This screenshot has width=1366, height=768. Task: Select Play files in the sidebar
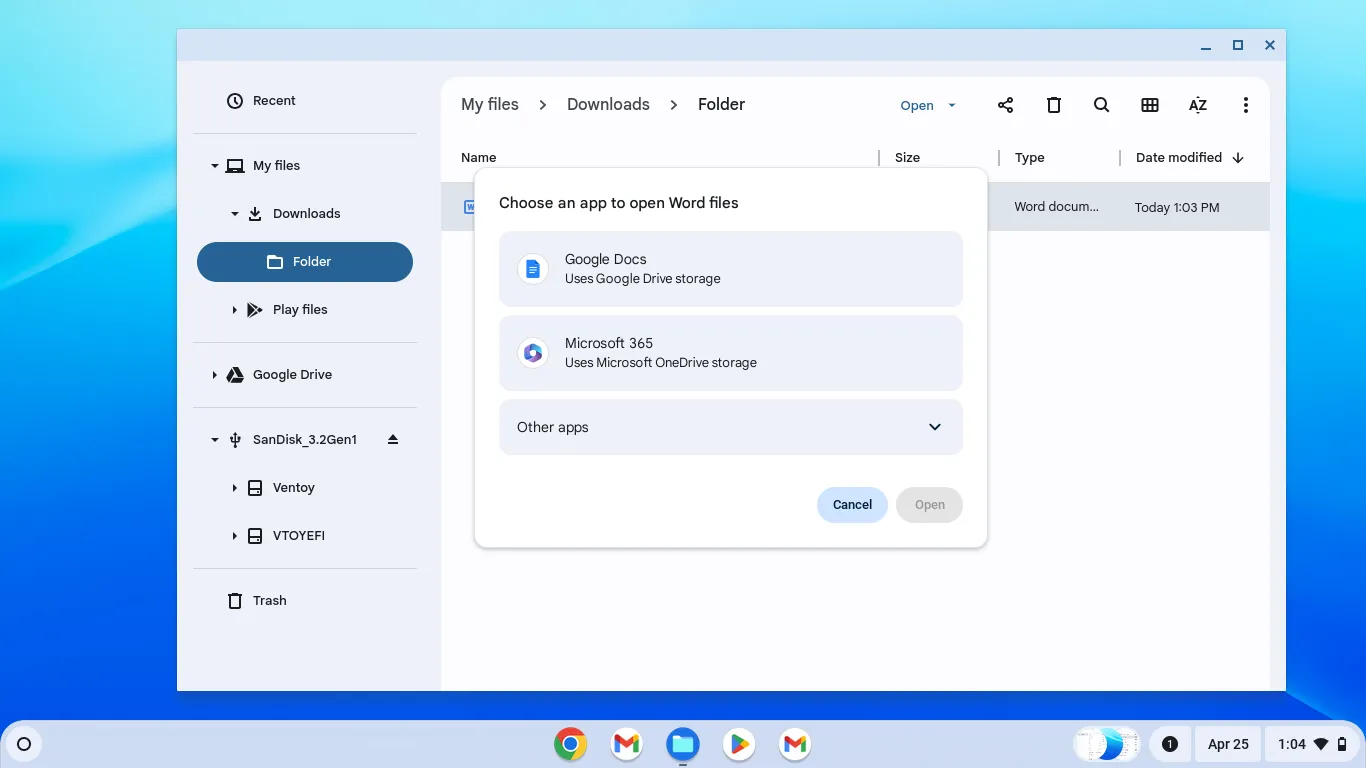(x=305, y=310)
